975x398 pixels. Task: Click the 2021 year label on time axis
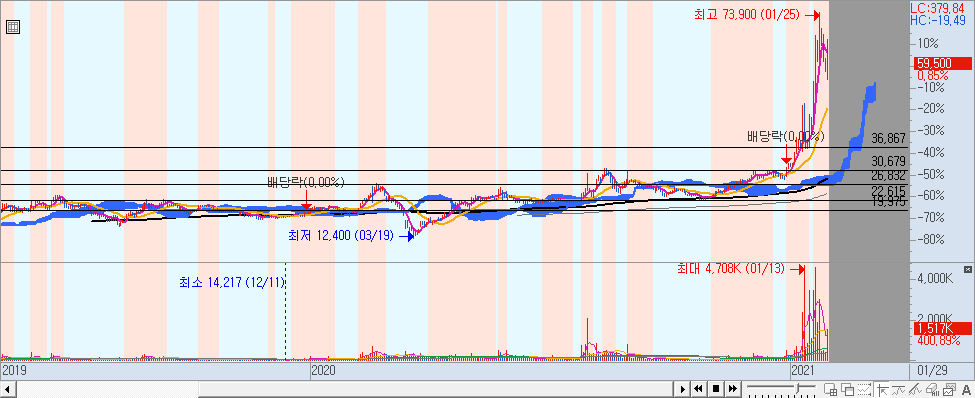[x=802, y=371]
